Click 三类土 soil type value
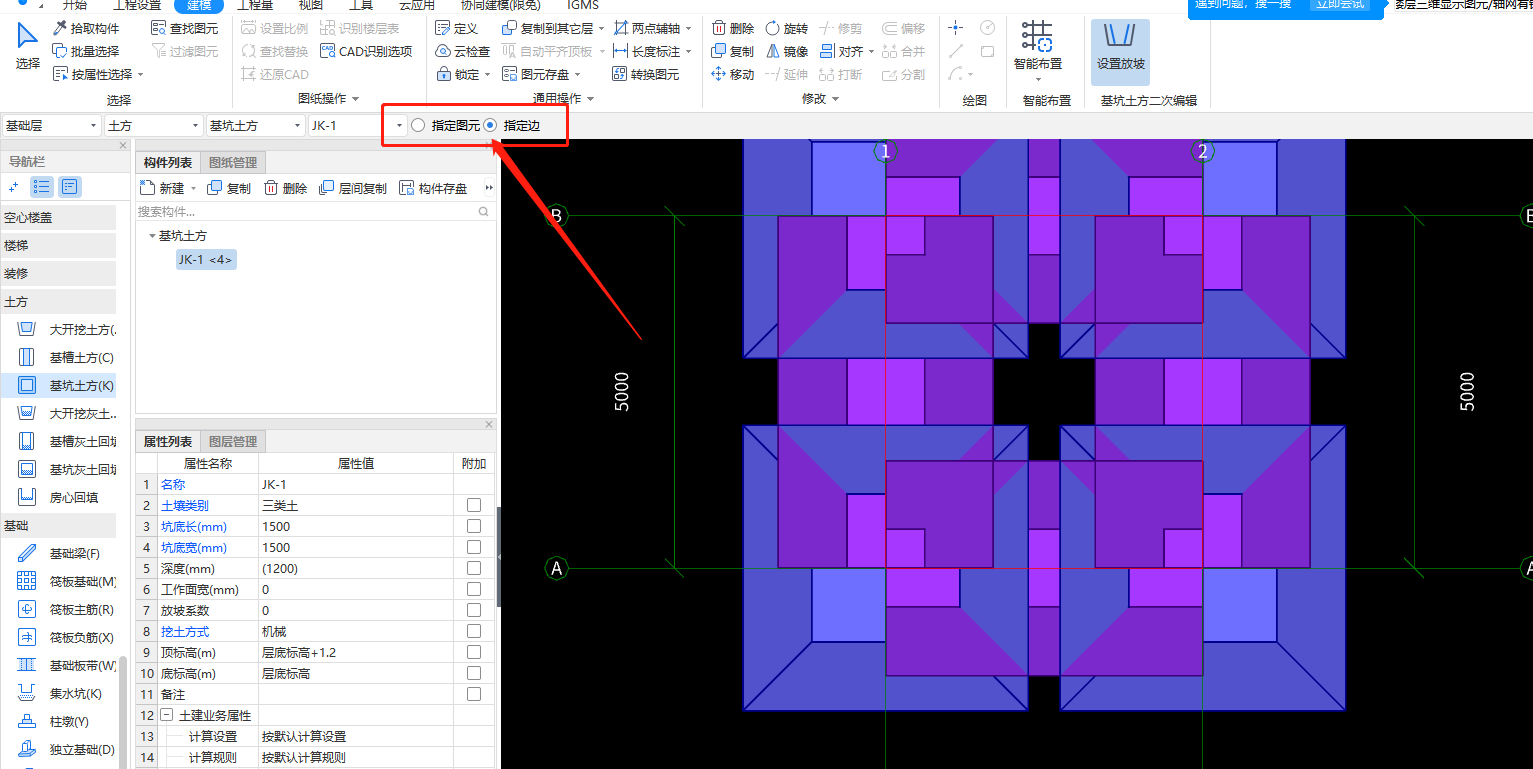 tap(355, 505)
